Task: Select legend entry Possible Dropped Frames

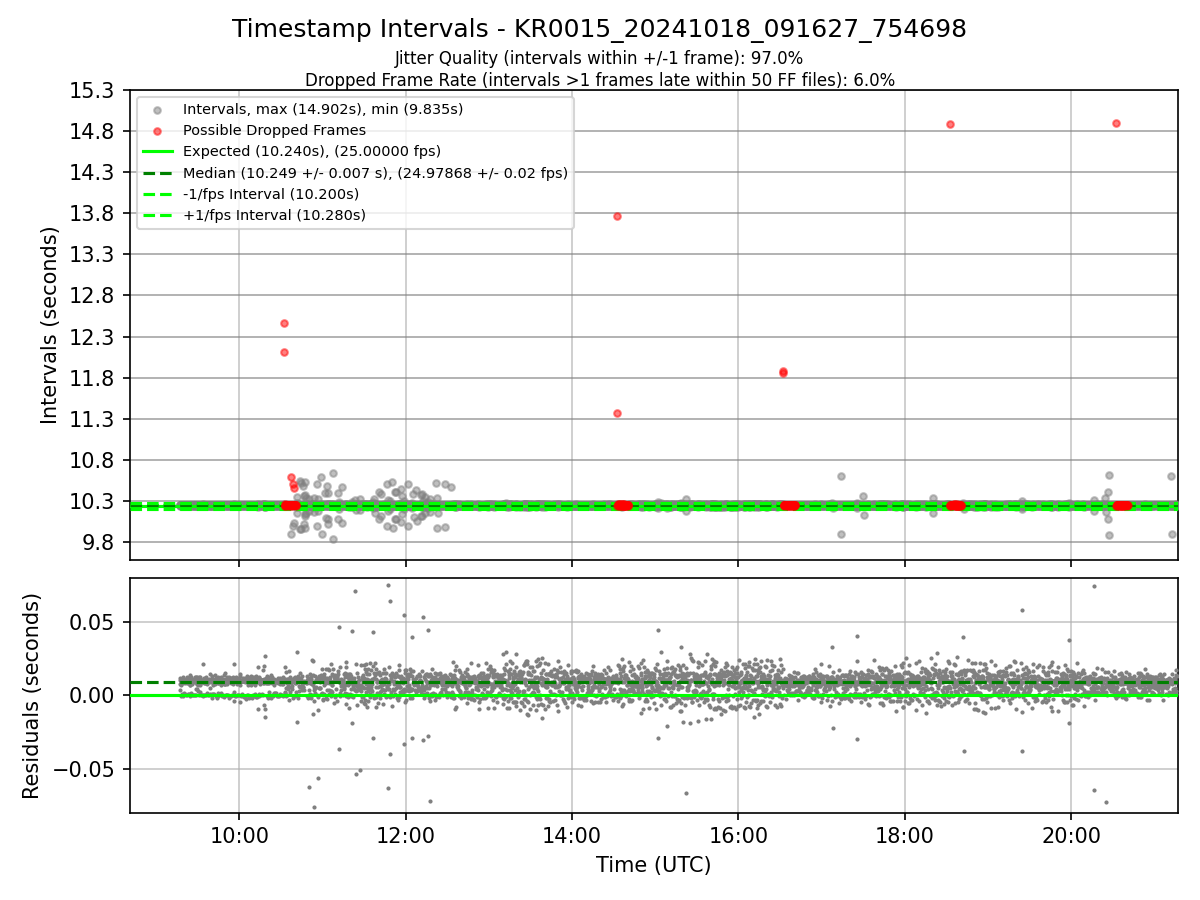Action: tap(274, 130)
